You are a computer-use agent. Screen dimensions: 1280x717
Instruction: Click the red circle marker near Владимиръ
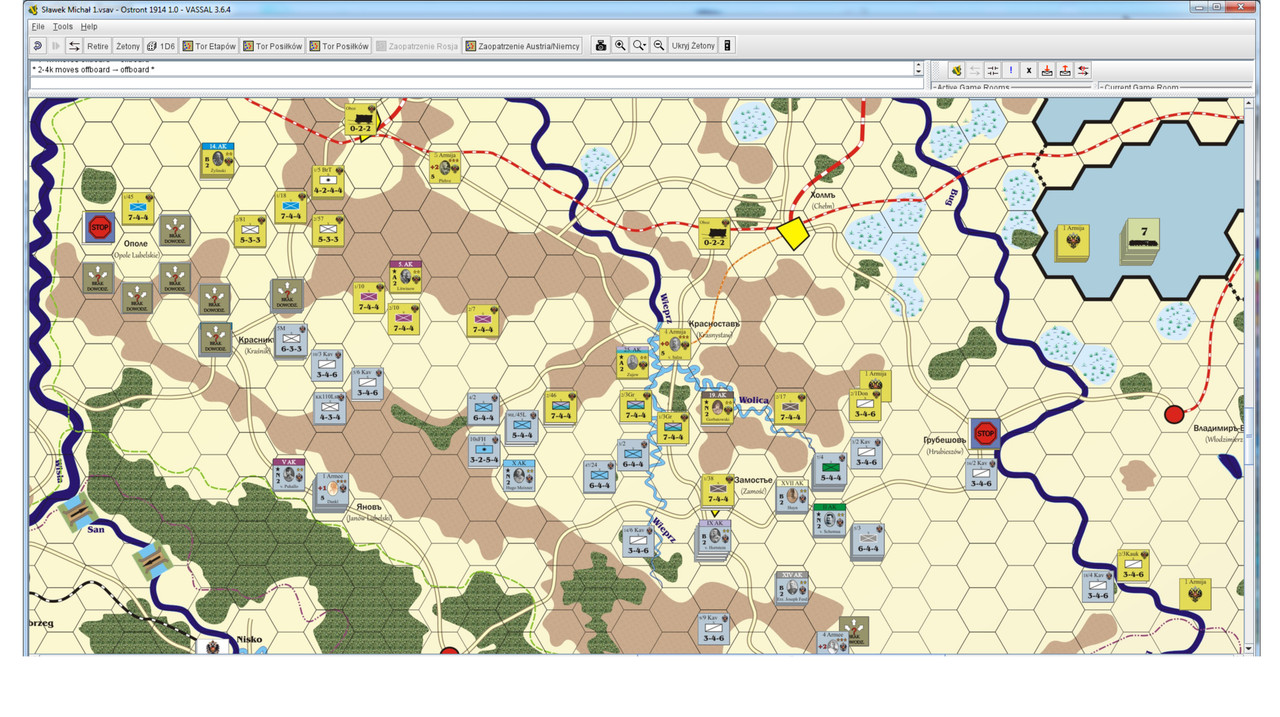(x=1175, y=413)
